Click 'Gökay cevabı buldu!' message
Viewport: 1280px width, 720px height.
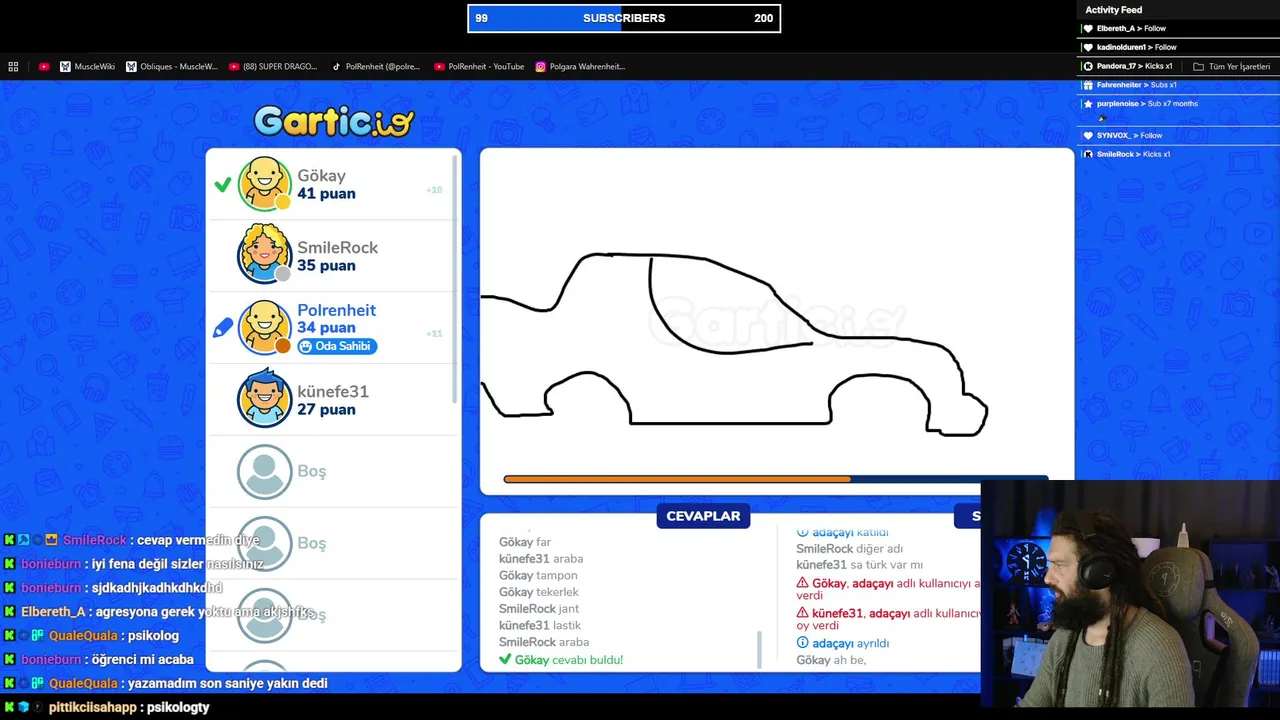561,660
